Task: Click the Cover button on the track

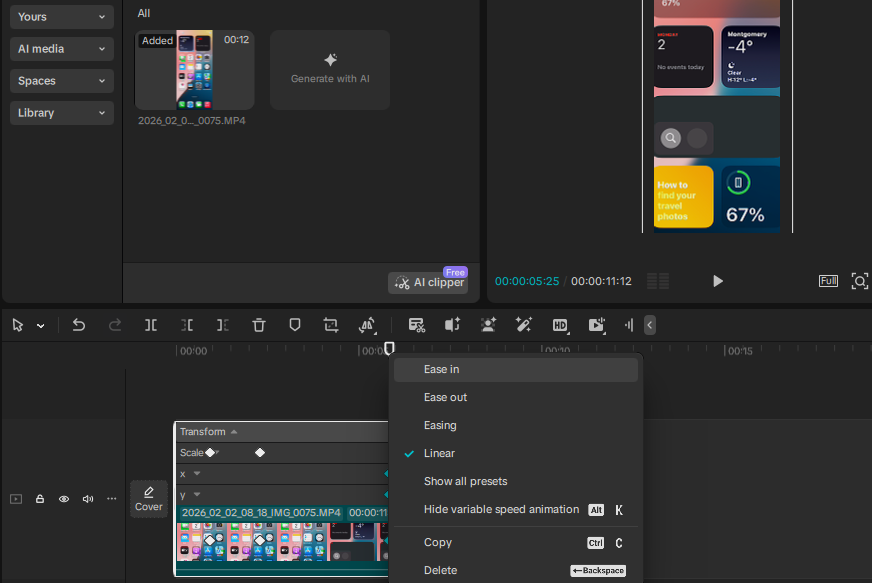Action: (x=149, y=498)
